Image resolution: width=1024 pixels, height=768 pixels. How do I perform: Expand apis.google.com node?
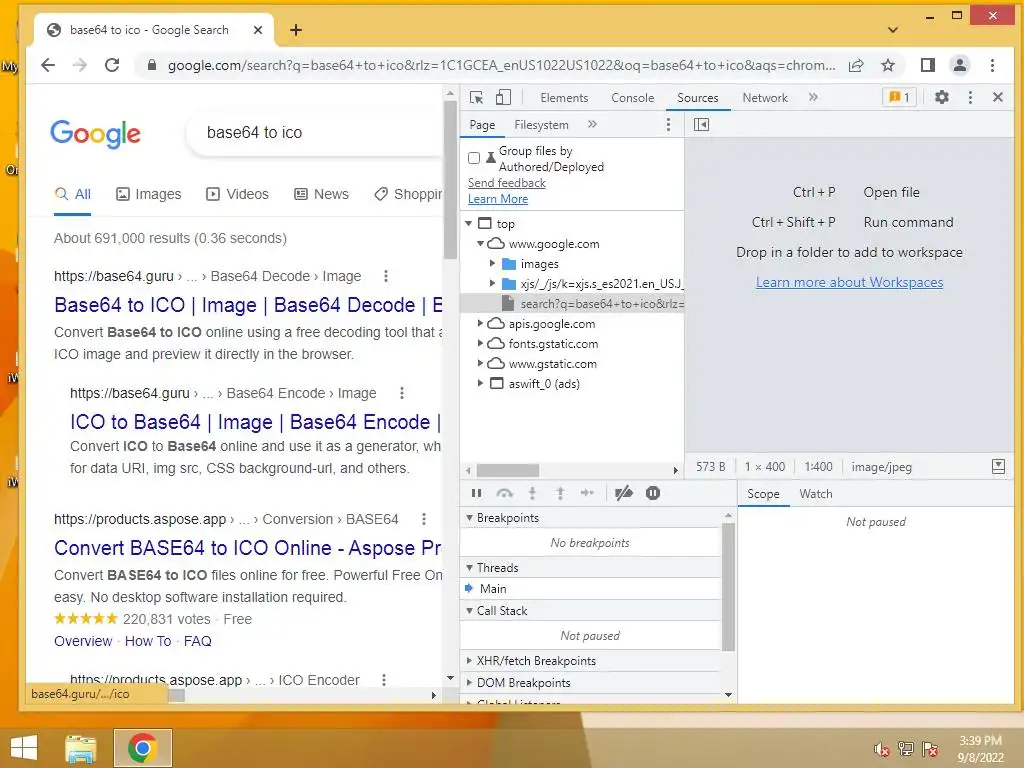coord(480,323)
